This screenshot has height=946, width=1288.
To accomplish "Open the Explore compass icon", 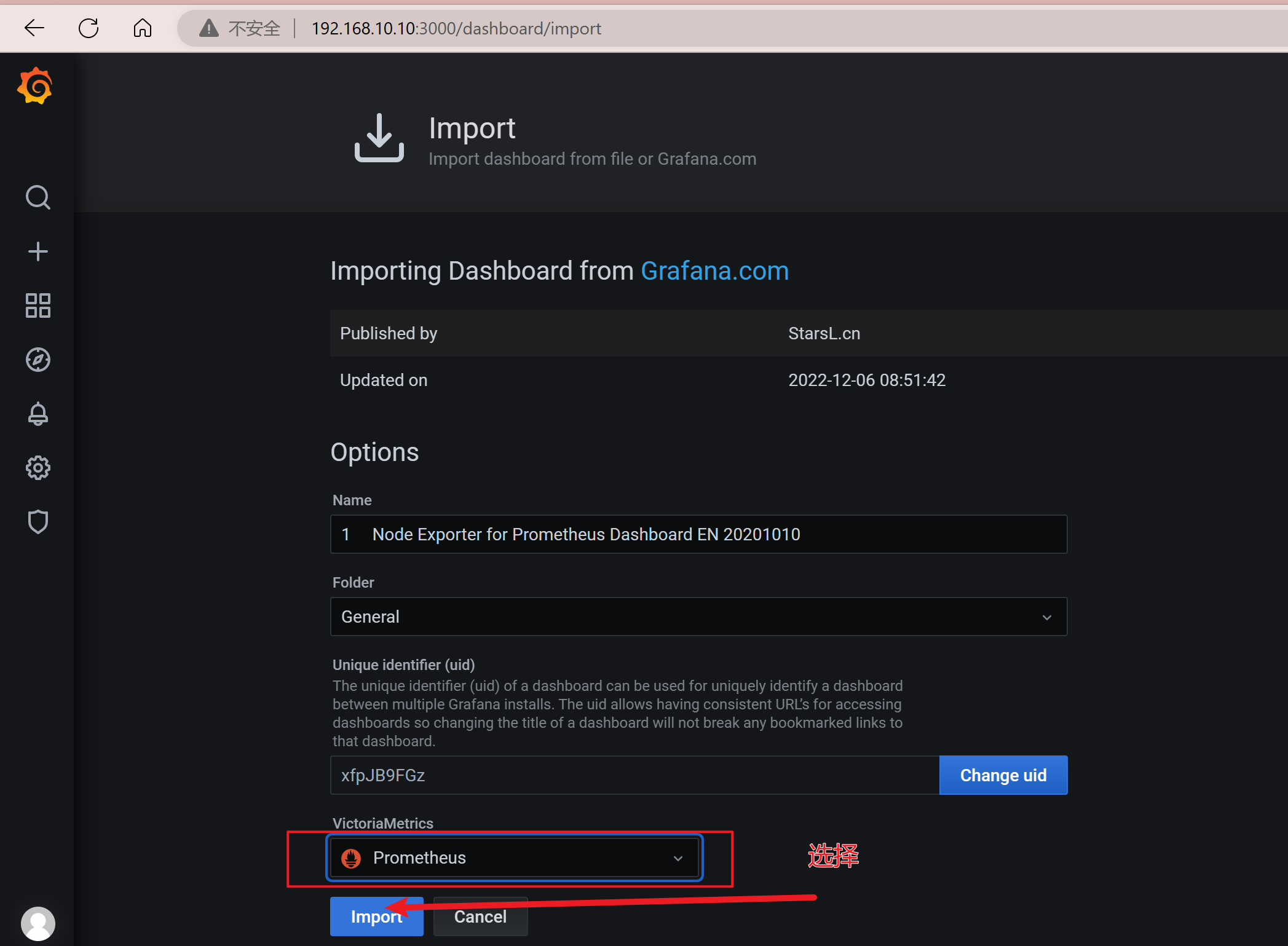I will [38, 360].
